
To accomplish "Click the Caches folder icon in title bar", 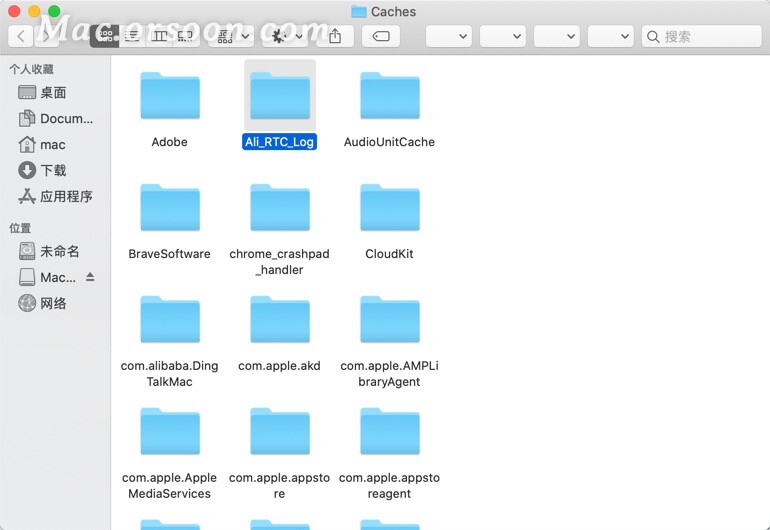I will click(359, 12).
